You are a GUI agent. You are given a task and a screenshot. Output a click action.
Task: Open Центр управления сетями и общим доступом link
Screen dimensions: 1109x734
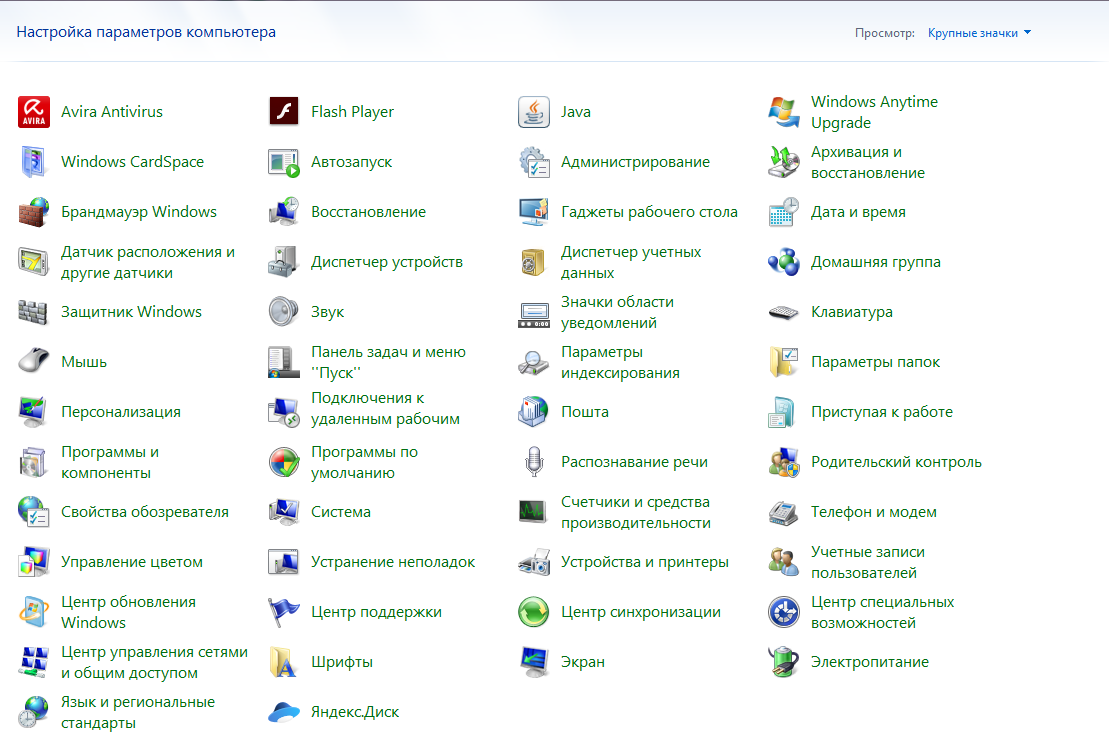point(154,663)
